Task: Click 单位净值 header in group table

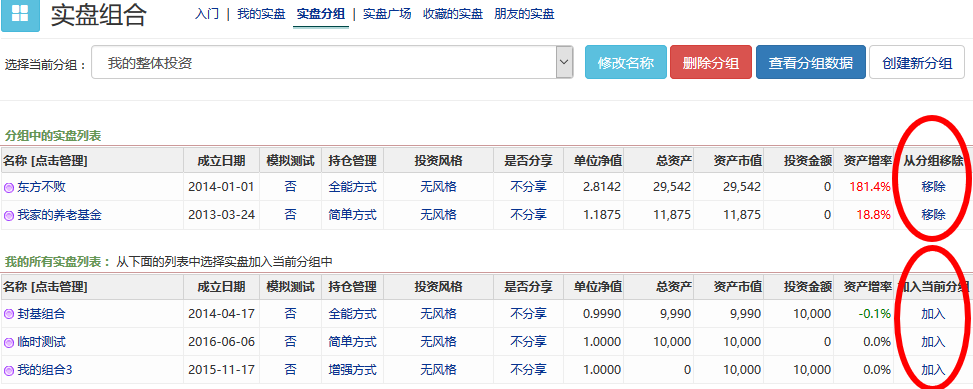Action: tap(598, 161)
